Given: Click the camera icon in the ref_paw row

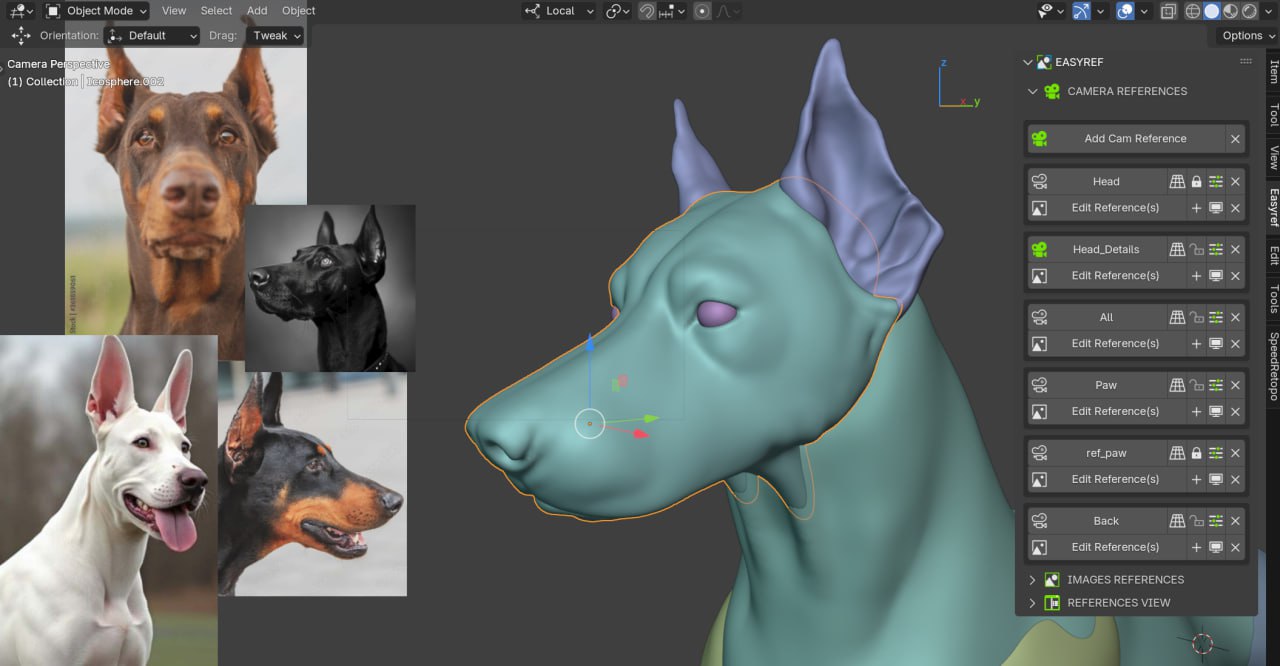Looking at the screenshot, I should pyautogui.click(x=1039, y=454).
